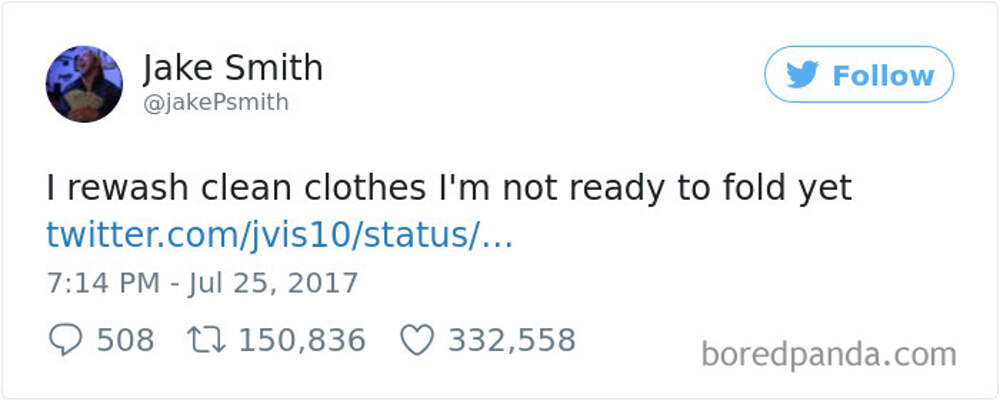1000x401 pixels.
Task: Click the 508 reply count
Action: pyautogui.click(x=125, y=340)
